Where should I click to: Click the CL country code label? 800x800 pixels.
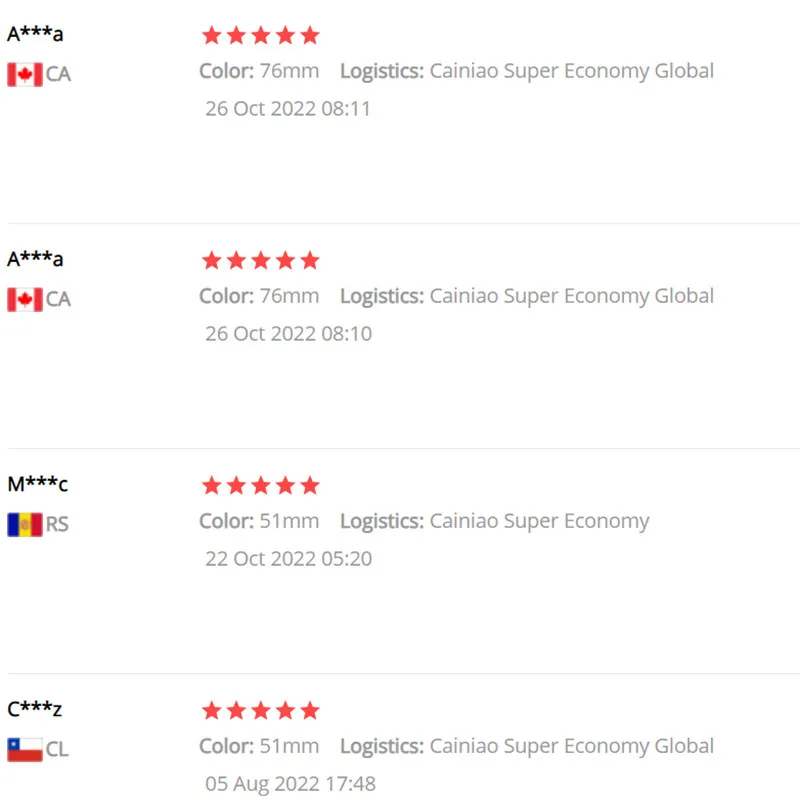click(57, 749)
